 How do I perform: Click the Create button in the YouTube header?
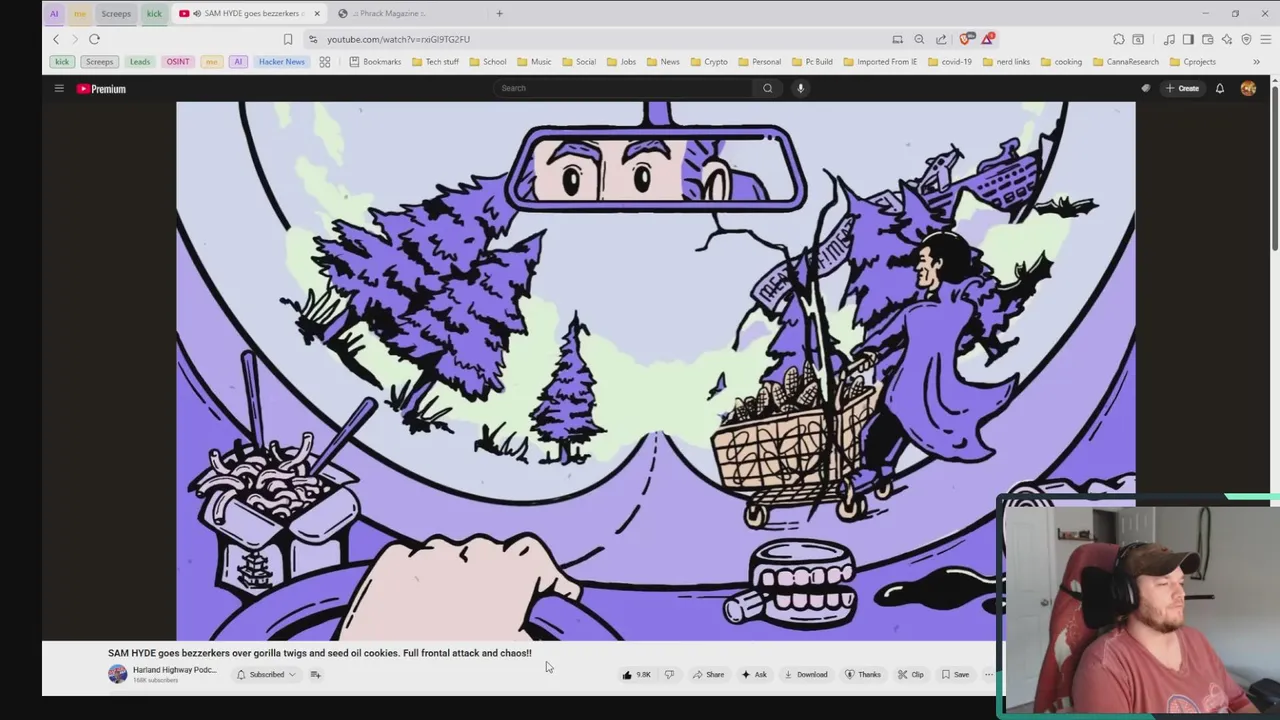[1182, 89]
